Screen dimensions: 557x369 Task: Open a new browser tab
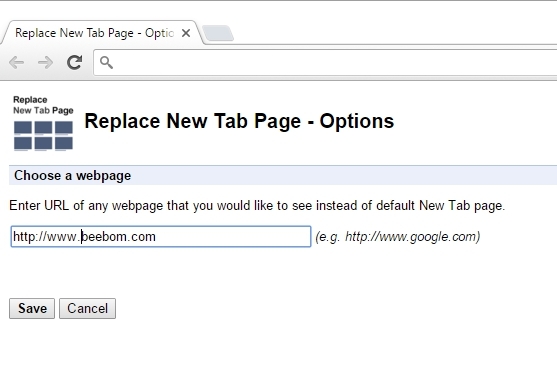(x=218, y=33)
